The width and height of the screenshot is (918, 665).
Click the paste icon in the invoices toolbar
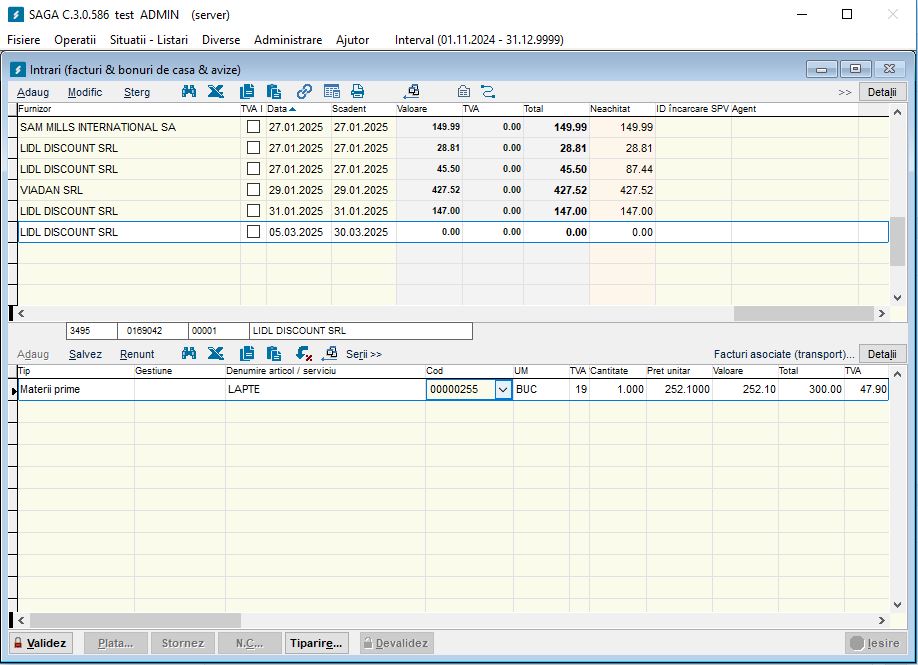coord(273,91)
